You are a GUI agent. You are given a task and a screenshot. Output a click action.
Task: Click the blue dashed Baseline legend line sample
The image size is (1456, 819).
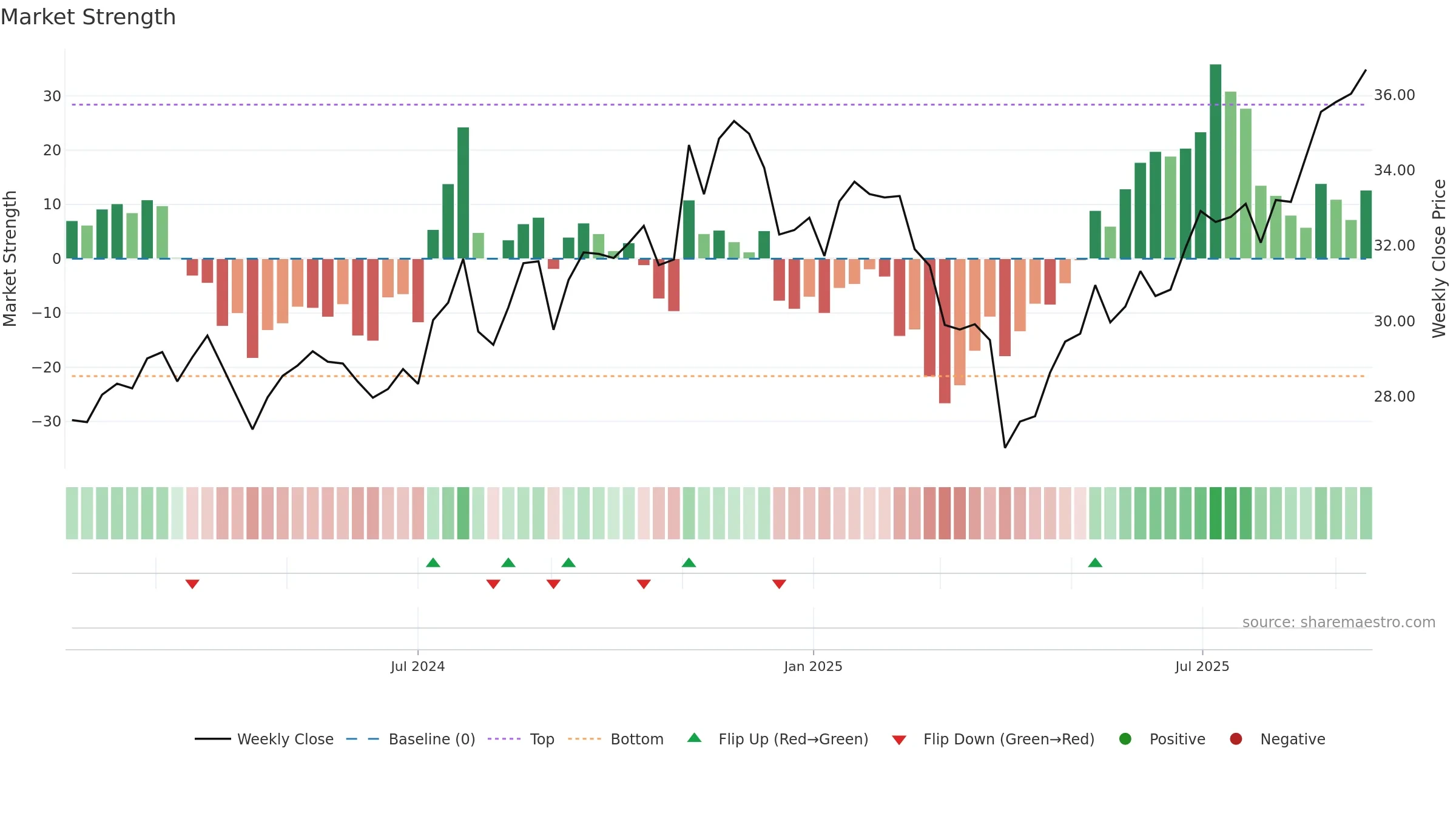click(x=362, y=739)
